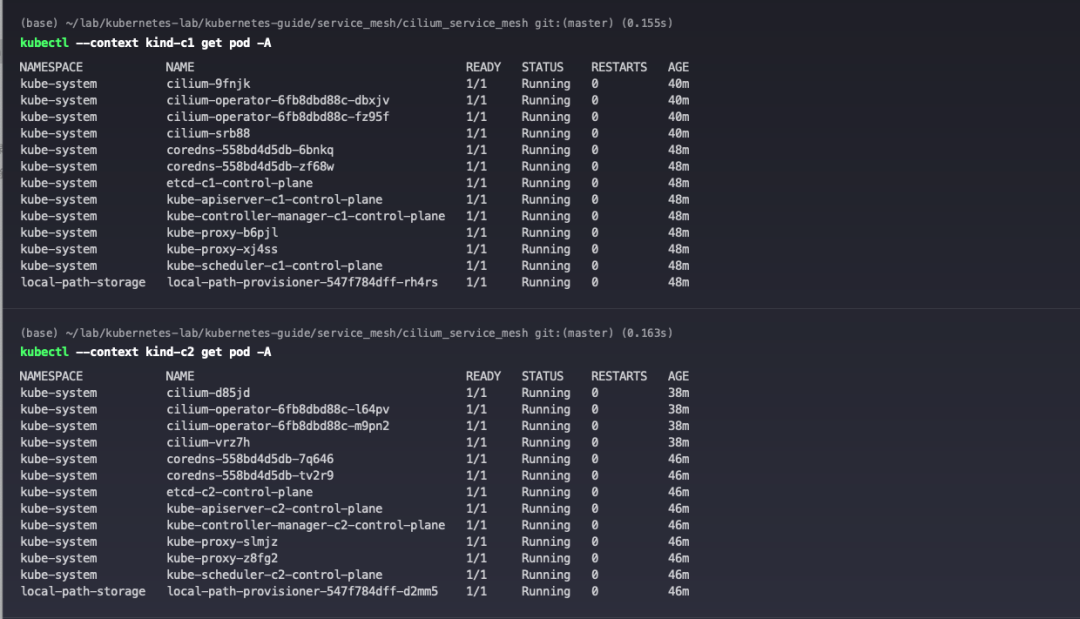
Task: Click the kind-c2 kubectl command line
Action: (x=145, y=352)
